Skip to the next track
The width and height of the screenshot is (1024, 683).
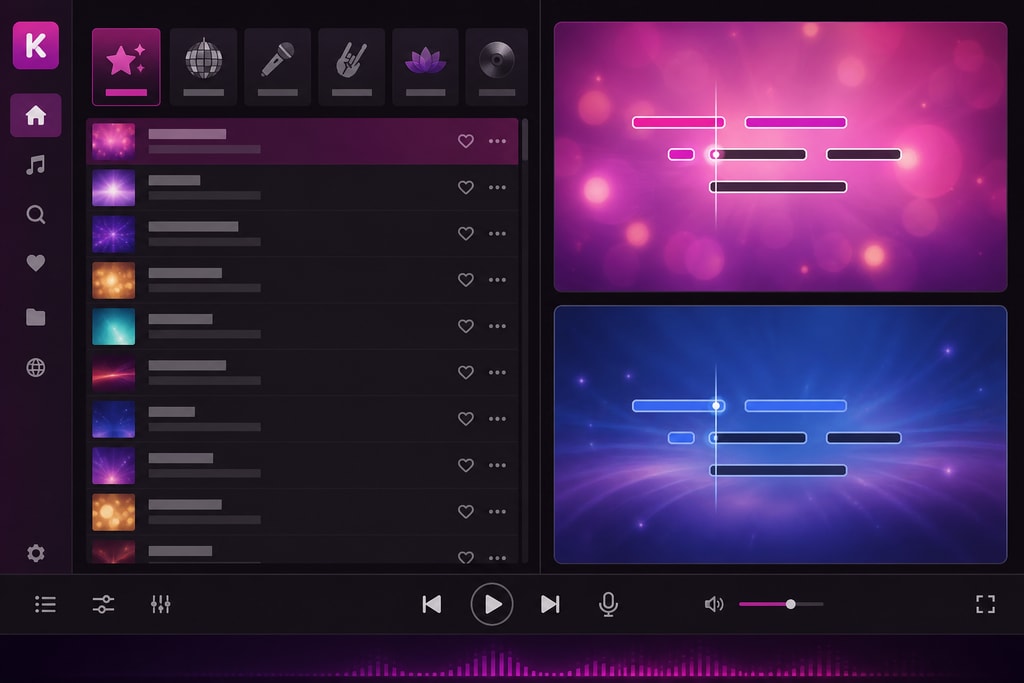(x=550, y=604)
